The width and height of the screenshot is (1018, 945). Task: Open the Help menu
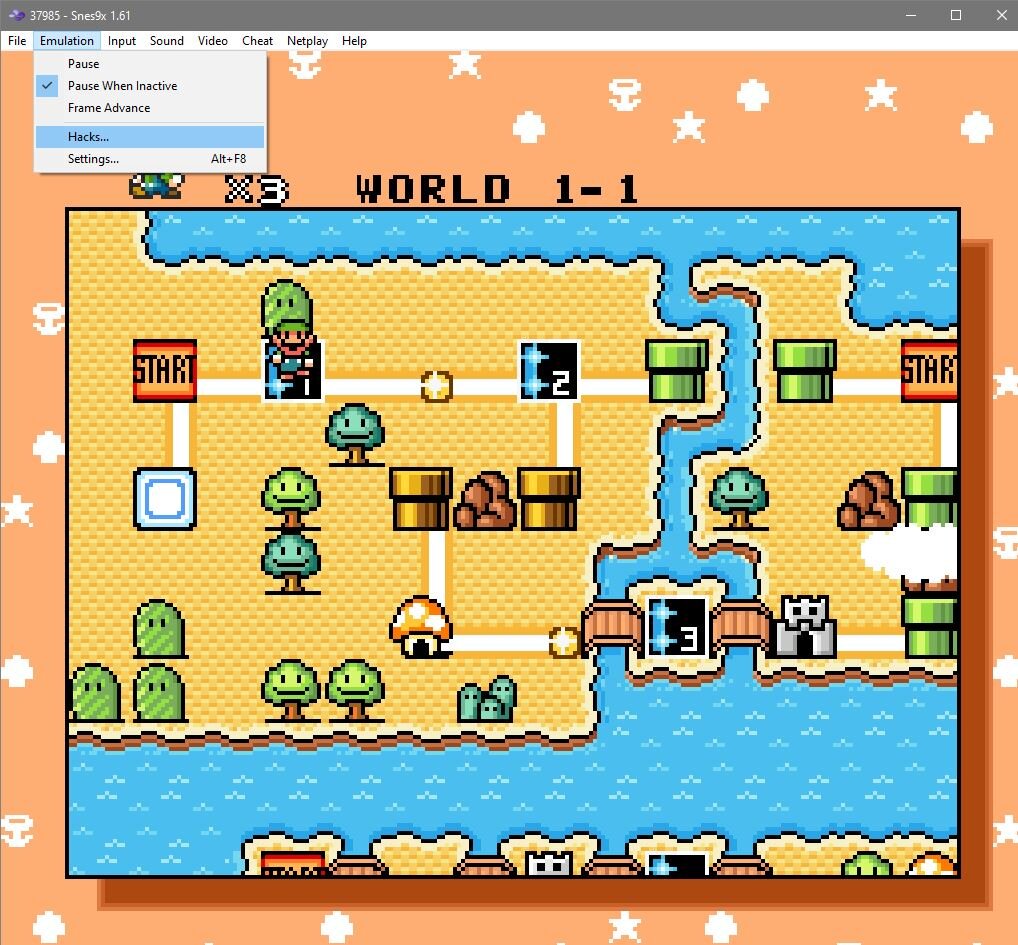click(x=354, y=41)
